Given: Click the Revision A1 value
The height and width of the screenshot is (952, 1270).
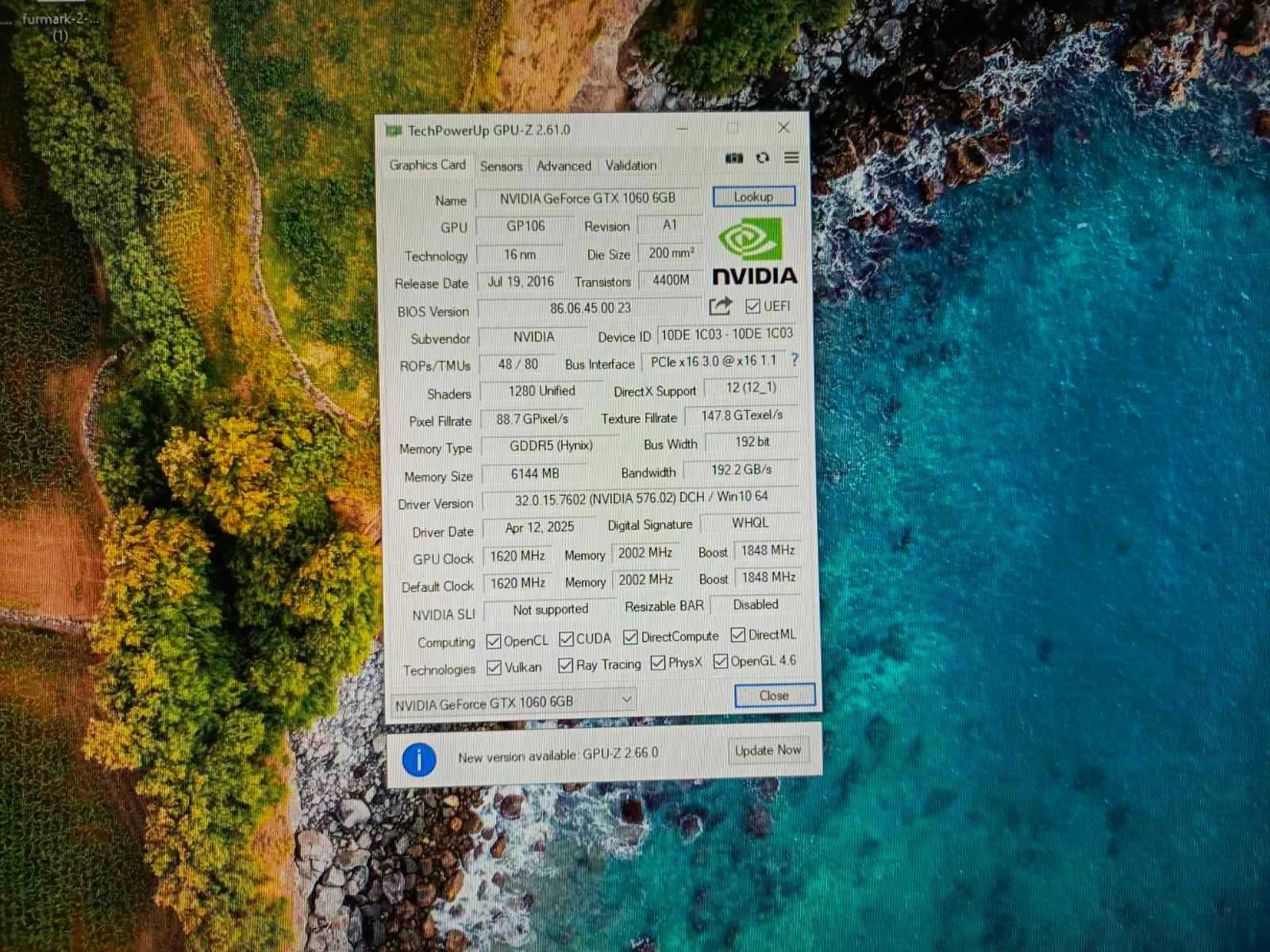Looking at the screenshot, I should point(670,225).
